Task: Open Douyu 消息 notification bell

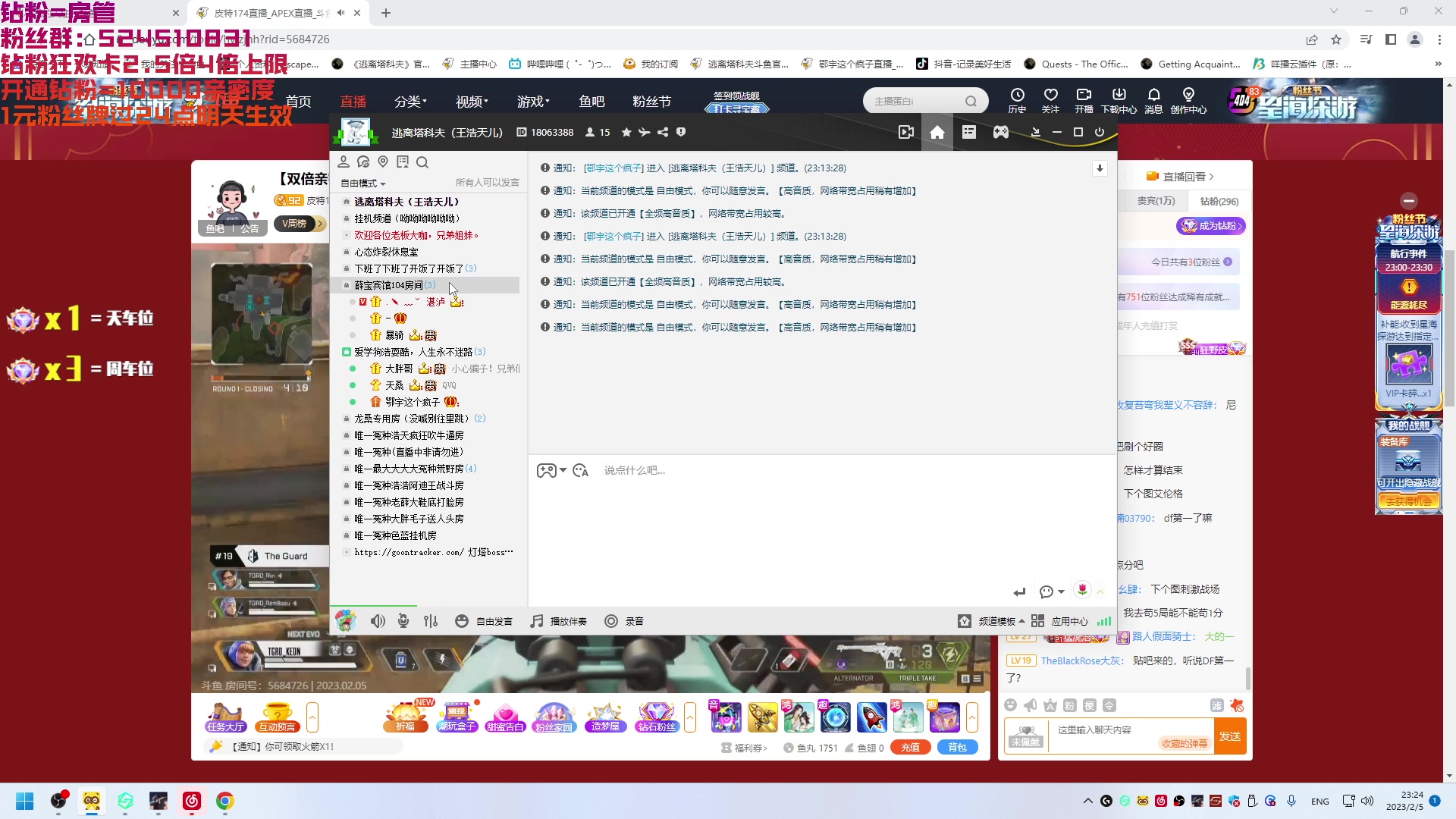Action: (1153, 100)
